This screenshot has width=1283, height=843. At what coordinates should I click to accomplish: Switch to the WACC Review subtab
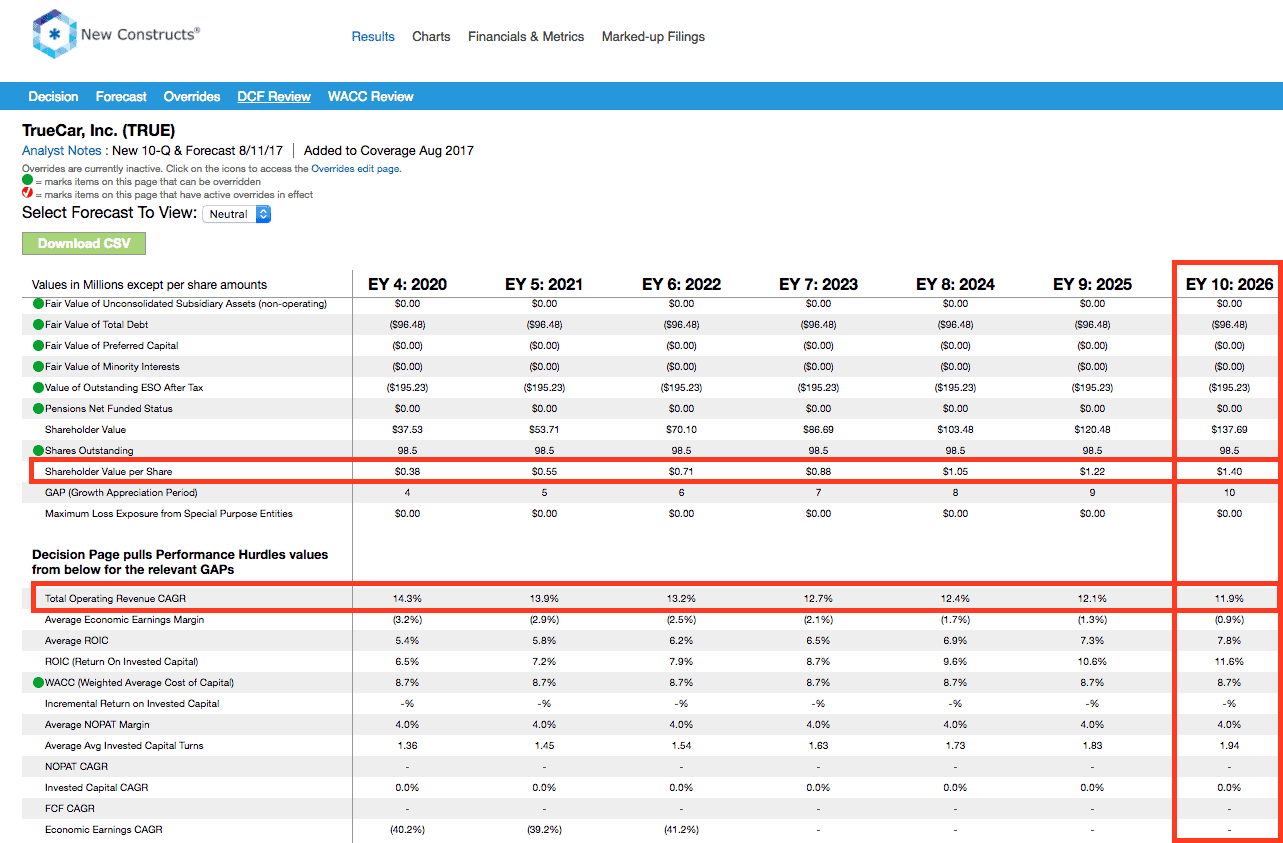[371, 97]
